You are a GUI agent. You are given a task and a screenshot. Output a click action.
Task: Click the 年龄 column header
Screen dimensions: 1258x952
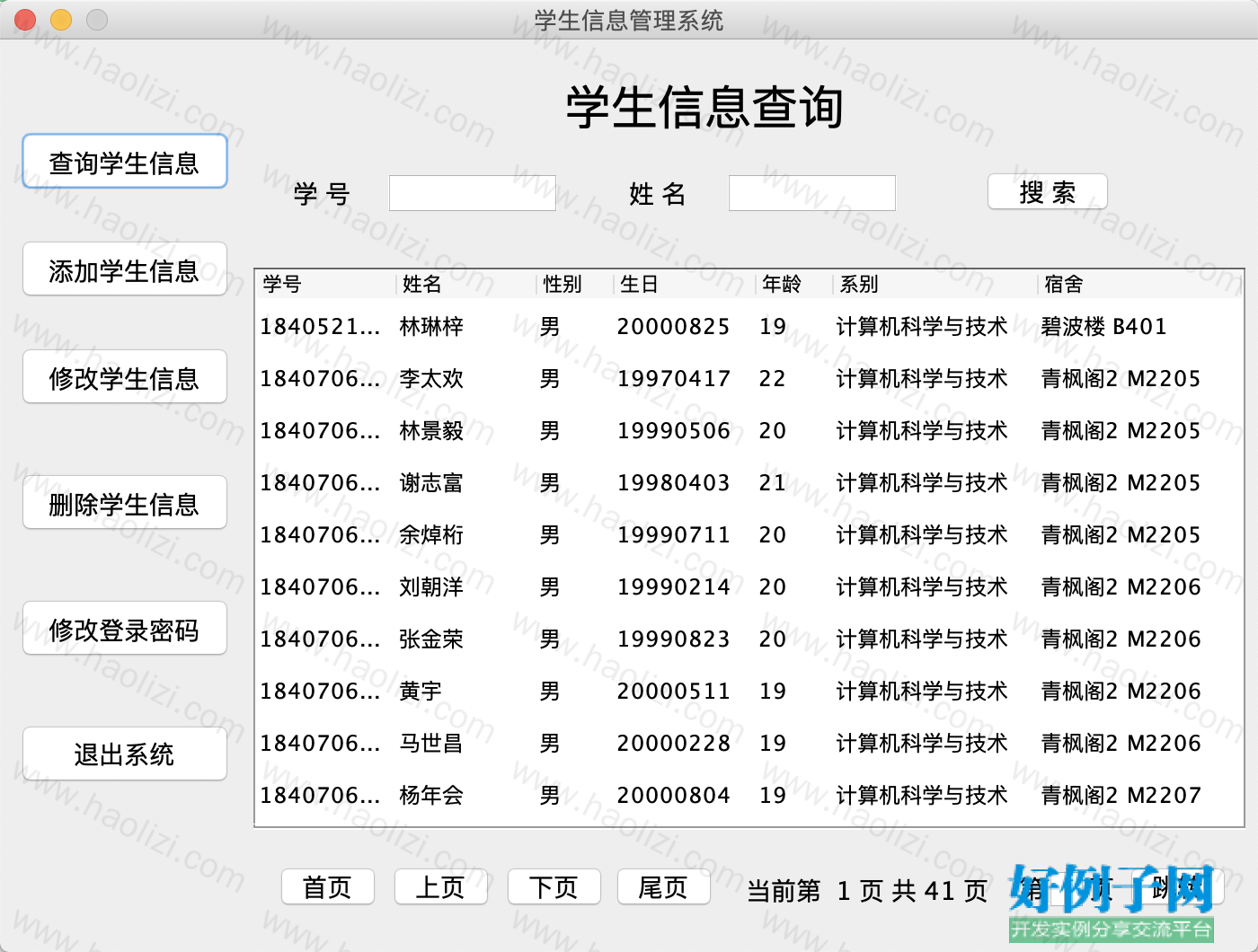coord(793,284)
